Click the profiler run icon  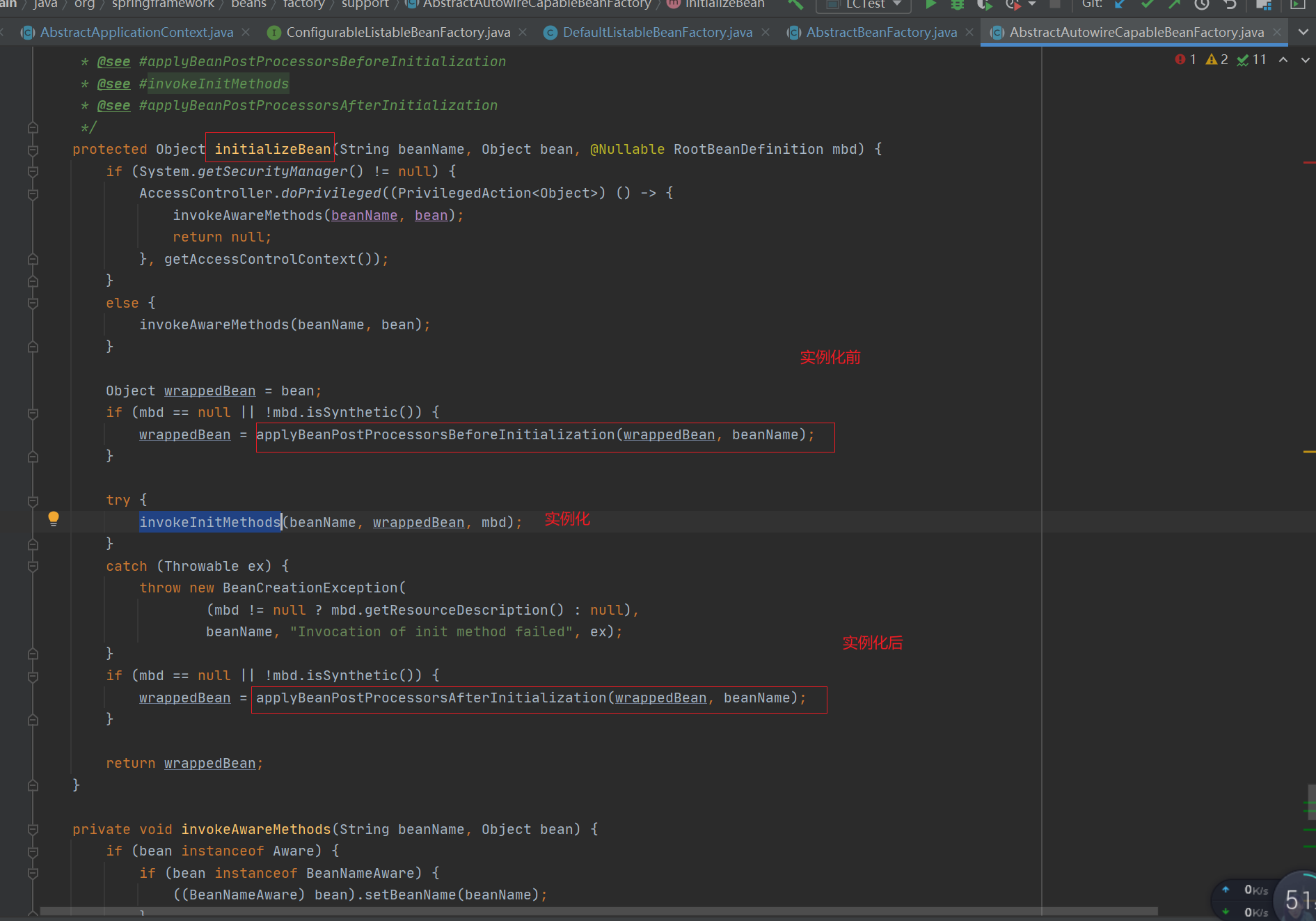click(x=1013, y=4)
